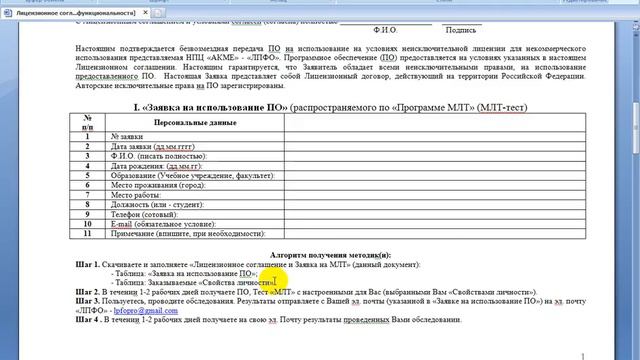Click the Телефон (сотовый) row label
640x360 pixels.
[144, 214]
